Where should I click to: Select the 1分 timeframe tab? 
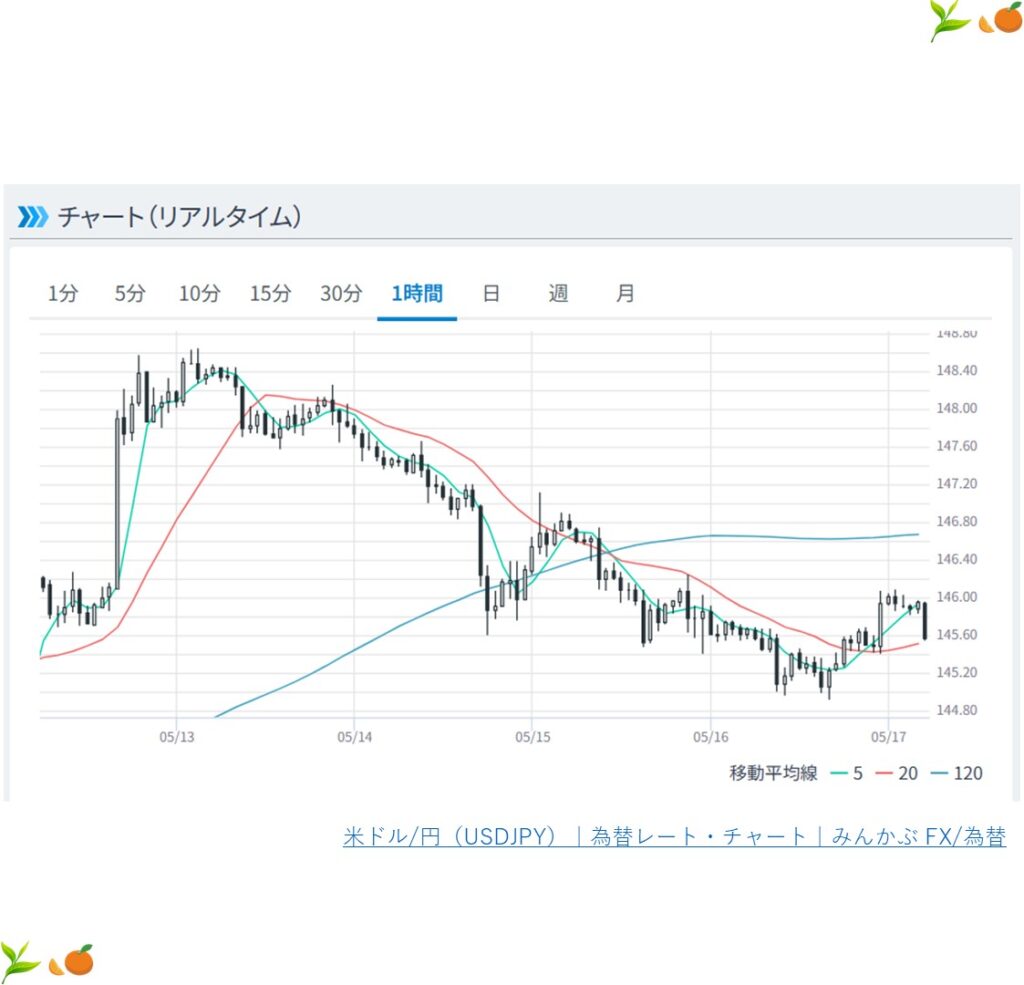tap(62, 294)
